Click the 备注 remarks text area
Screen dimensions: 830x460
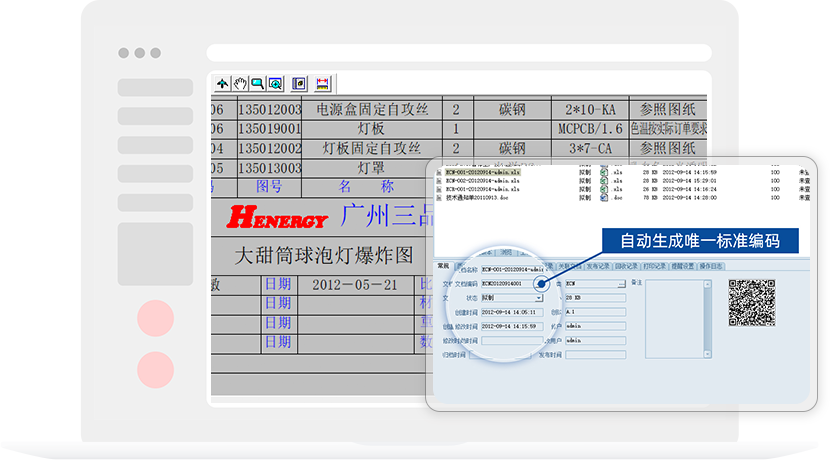[x=679, y=318]
